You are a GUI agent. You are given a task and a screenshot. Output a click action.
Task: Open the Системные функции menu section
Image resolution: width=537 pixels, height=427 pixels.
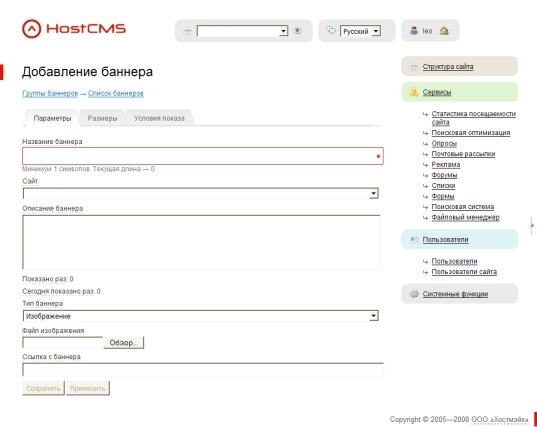(x=455, y=294)
